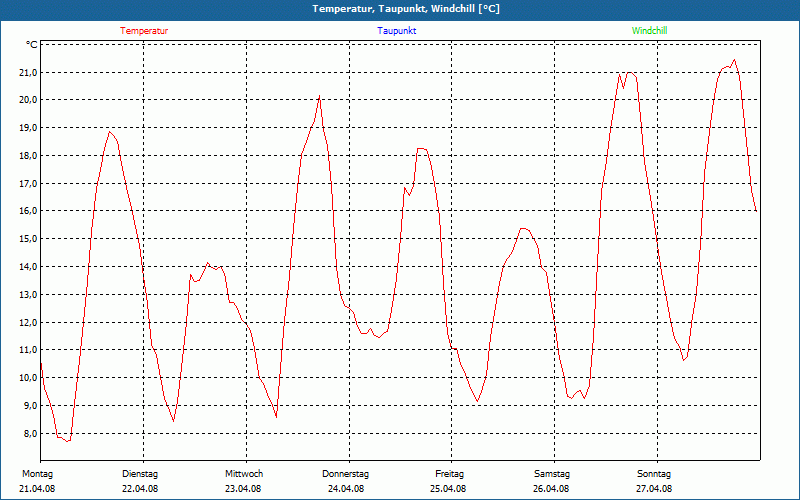Click the green Windchill legend label

649,31
